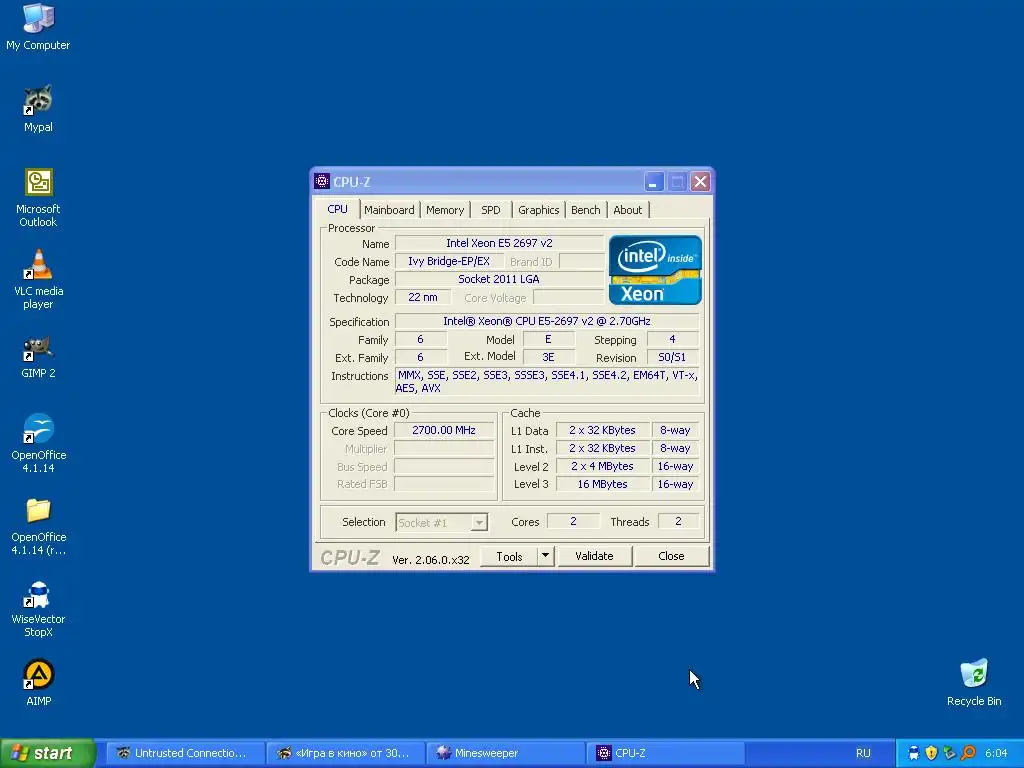Click the 22 nm technology value
Viewport: 1024px width, 768px height.
423,297
